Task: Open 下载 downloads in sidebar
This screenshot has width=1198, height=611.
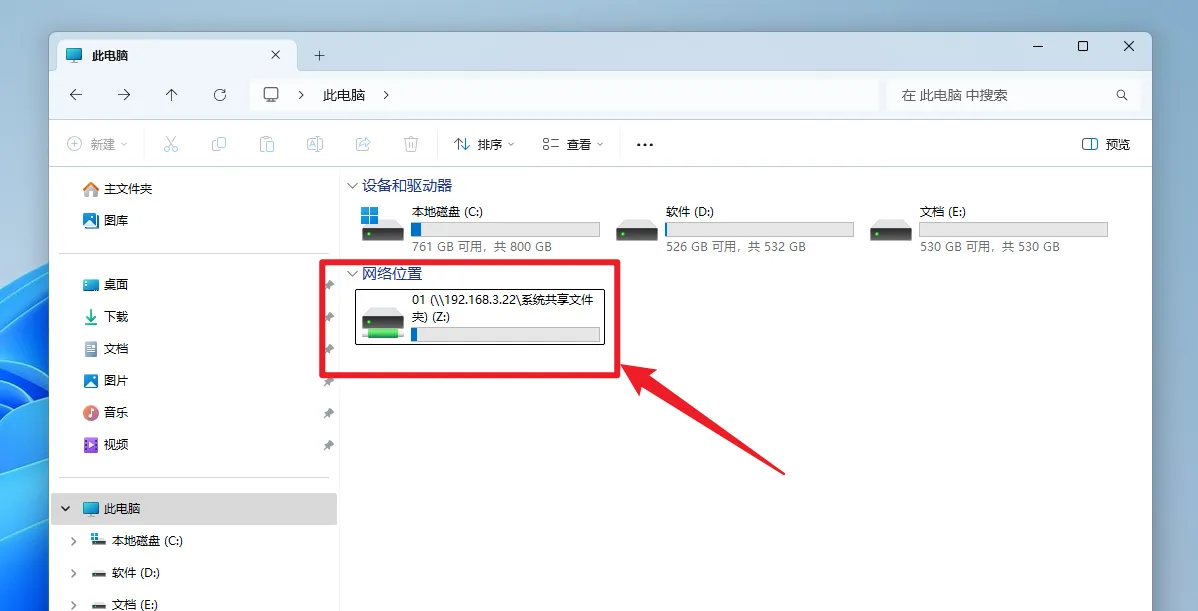Action: [x=105, y=316]
